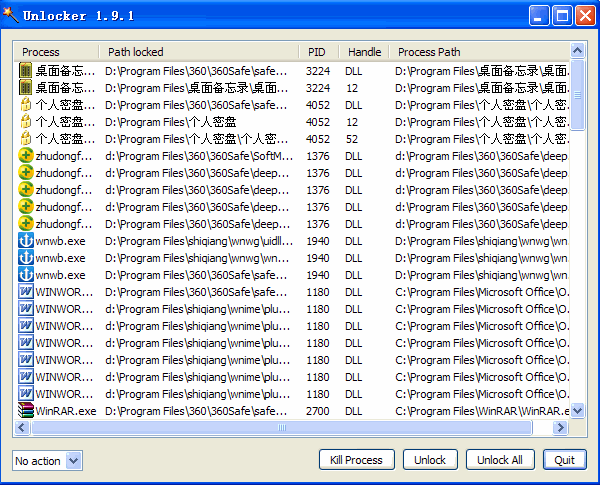Maximize the Unlocker 1.9.1 window
The width and height of the screenshot is (600, 485).
click(x=562, y=15)
